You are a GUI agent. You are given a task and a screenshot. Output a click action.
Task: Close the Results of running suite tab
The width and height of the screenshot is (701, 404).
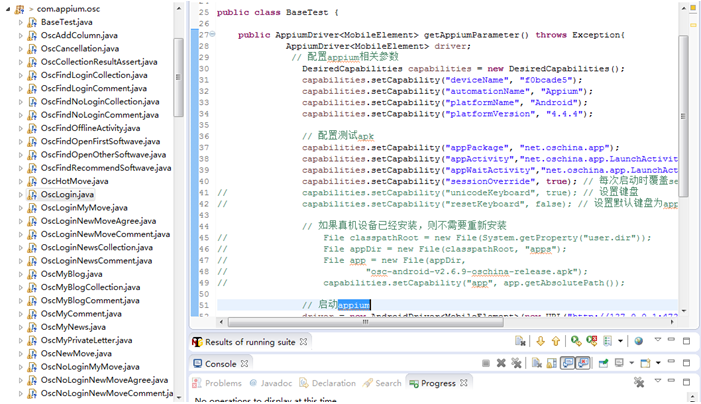coord(304,342)
